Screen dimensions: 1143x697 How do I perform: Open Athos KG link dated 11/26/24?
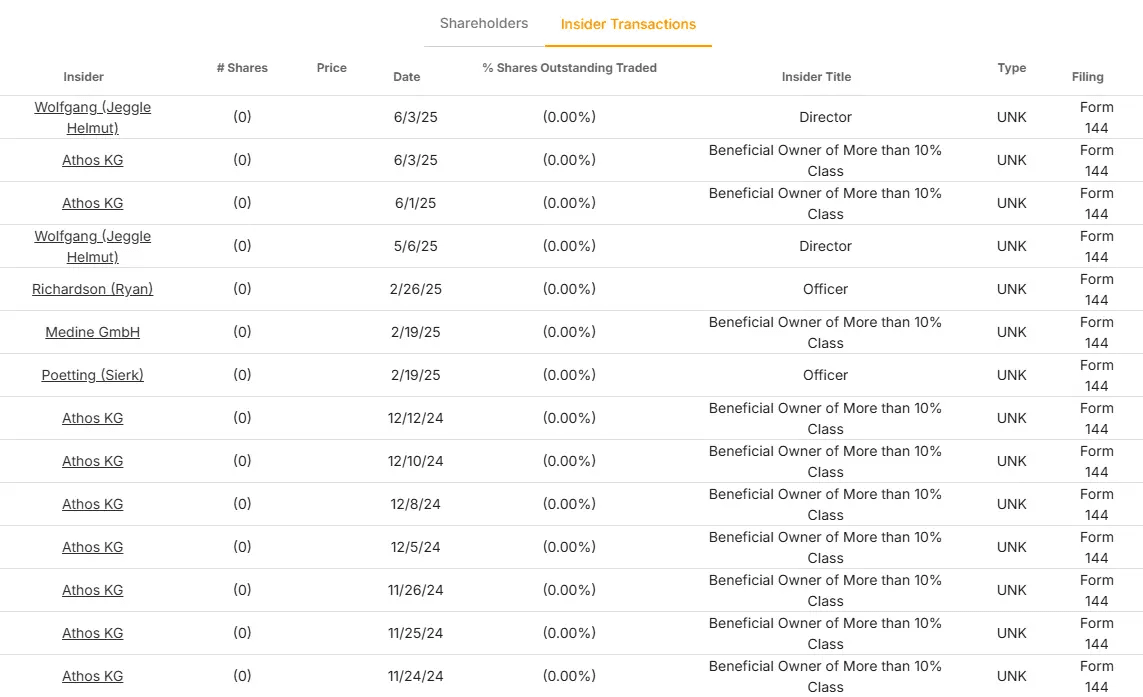point(93,591)
